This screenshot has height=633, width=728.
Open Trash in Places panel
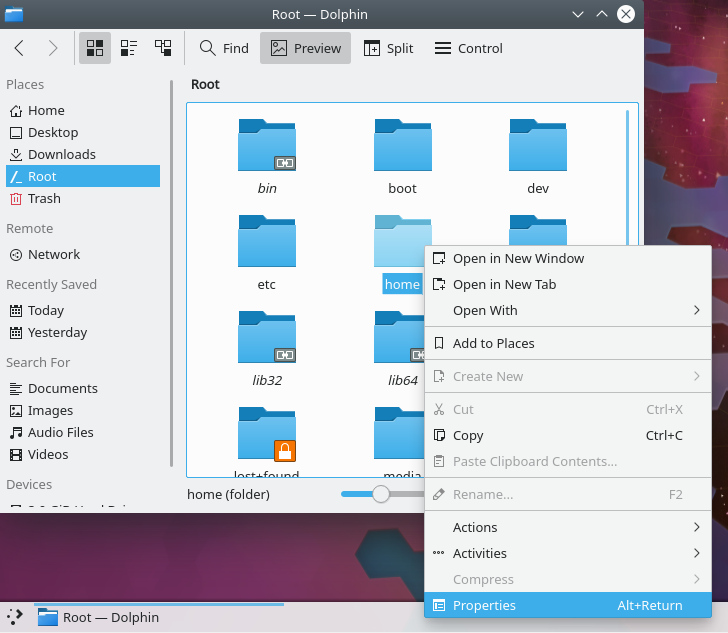(83, 199)
